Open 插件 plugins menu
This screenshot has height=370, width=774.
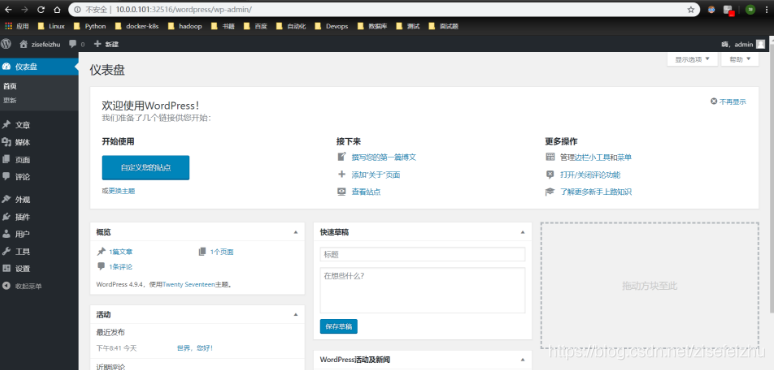point(39,217)
